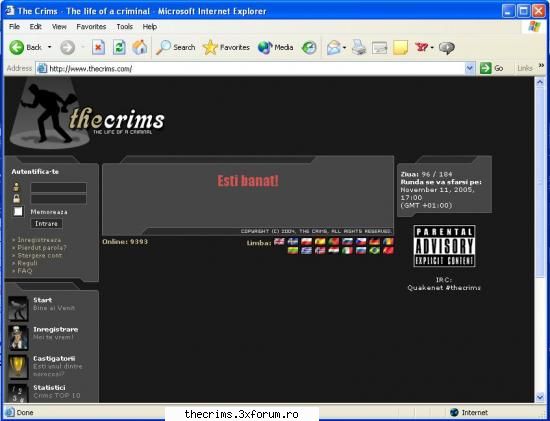550x421 pixels.
Task: Open the Edit menu
Action: coord(35,27)
